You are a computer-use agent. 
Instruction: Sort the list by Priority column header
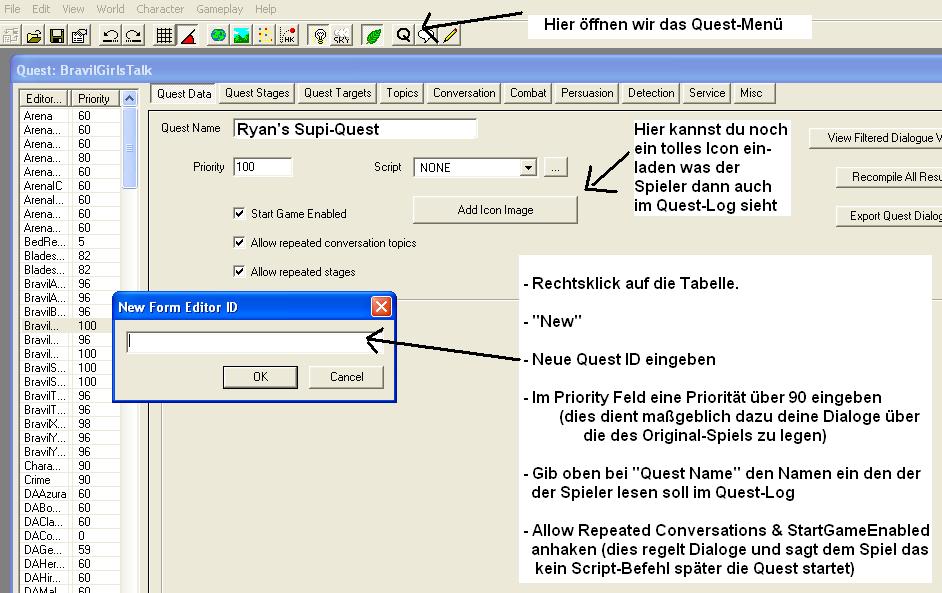coord(95,99)
